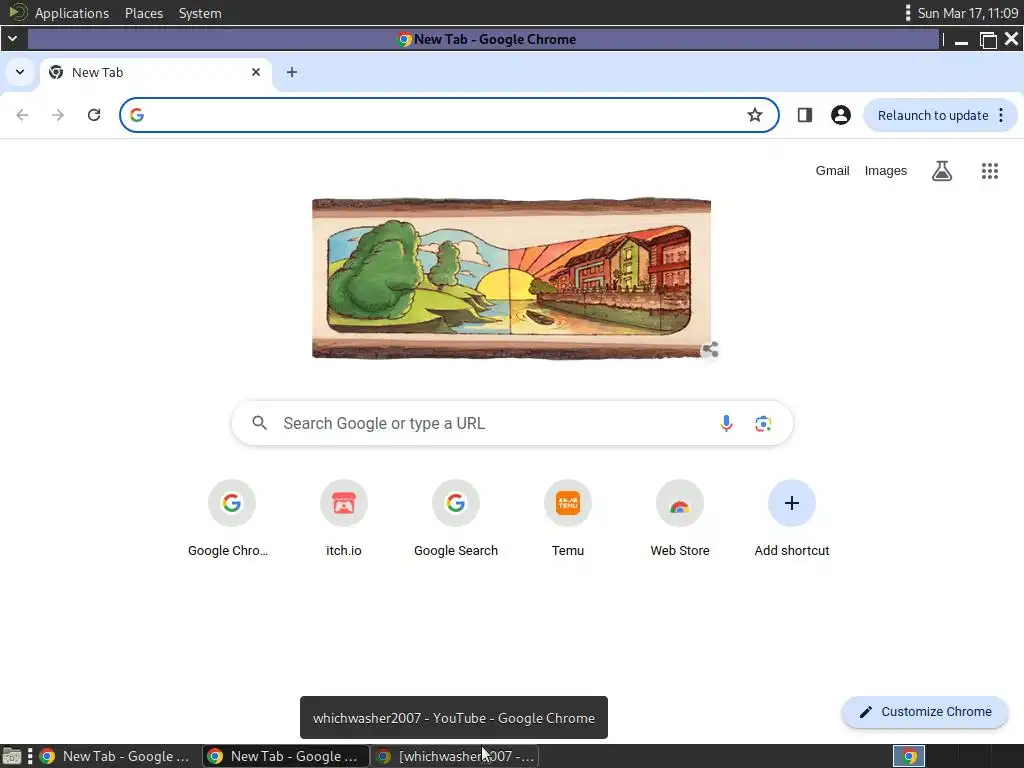Open the profile avatar menu
This screenshot has height=768, width=1024.
coord(840,115)
